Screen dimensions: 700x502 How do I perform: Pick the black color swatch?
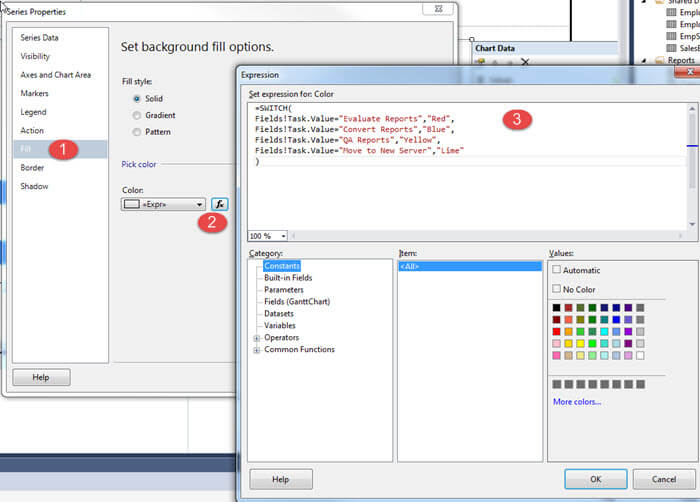pos(556,308)
